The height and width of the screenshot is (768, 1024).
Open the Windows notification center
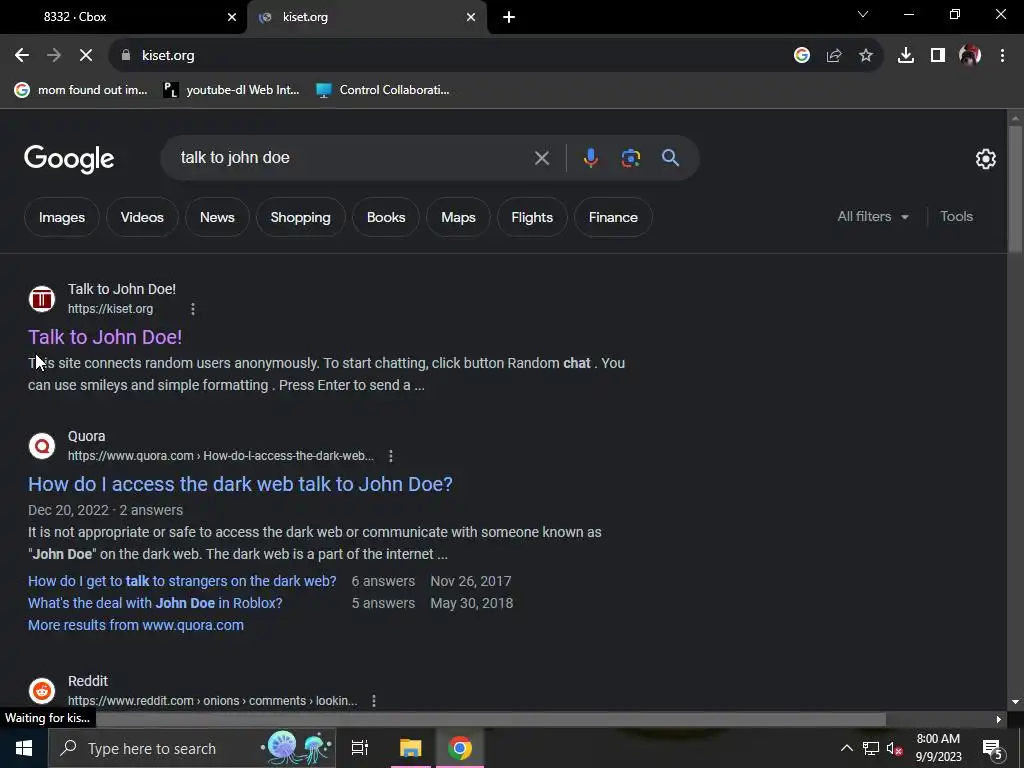(993, 749)
